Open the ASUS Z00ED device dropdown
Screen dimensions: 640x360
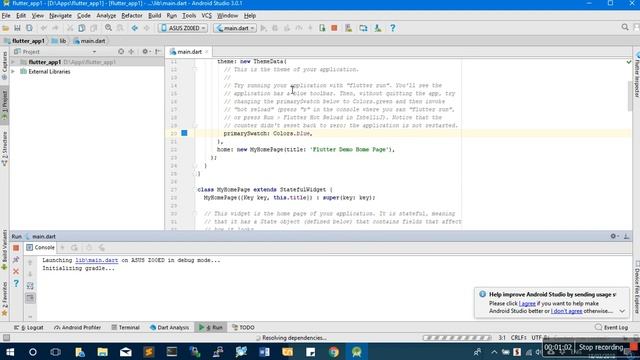[x=183, y=28]
